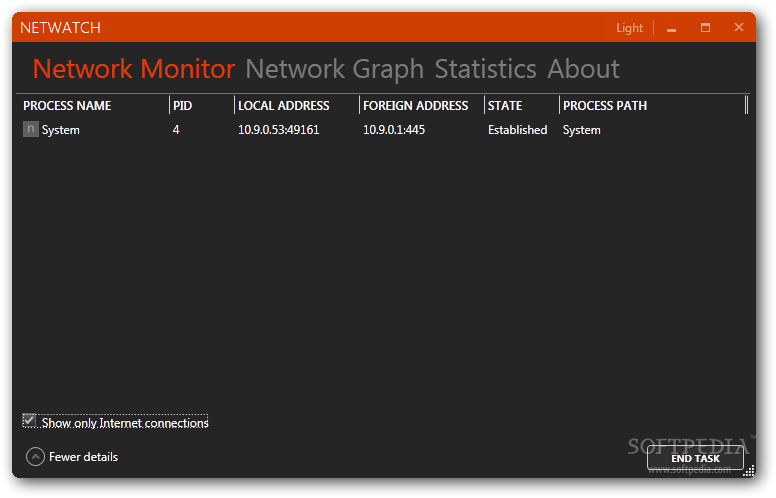Sort by PROCESS PATH column header
Screen dimensions: 776x498
(x=605, y=105)
